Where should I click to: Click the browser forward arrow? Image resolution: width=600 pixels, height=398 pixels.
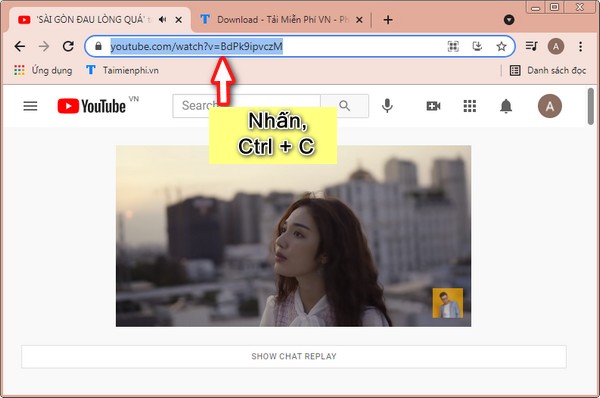click(44, 46)
